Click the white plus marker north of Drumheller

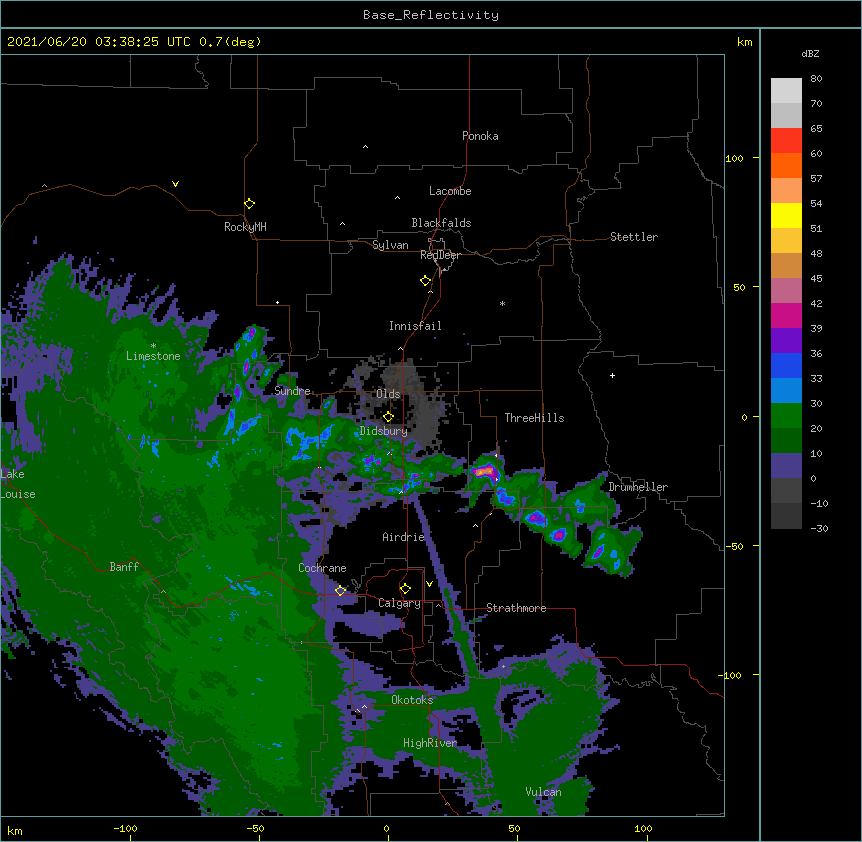click(x=612, y=375)
